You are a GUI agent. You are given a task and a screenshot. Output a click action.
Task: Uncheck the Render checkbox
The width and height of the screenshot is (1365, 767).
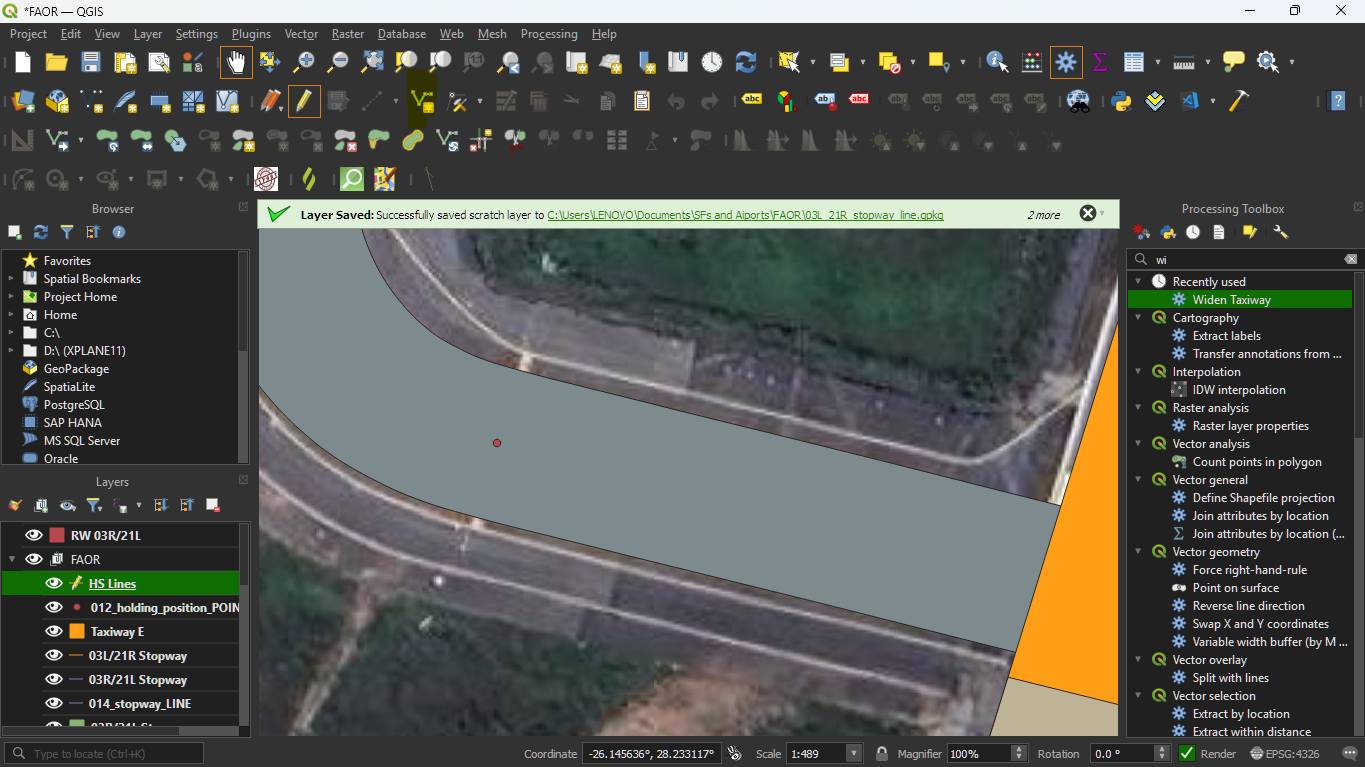coord(1187,754)
